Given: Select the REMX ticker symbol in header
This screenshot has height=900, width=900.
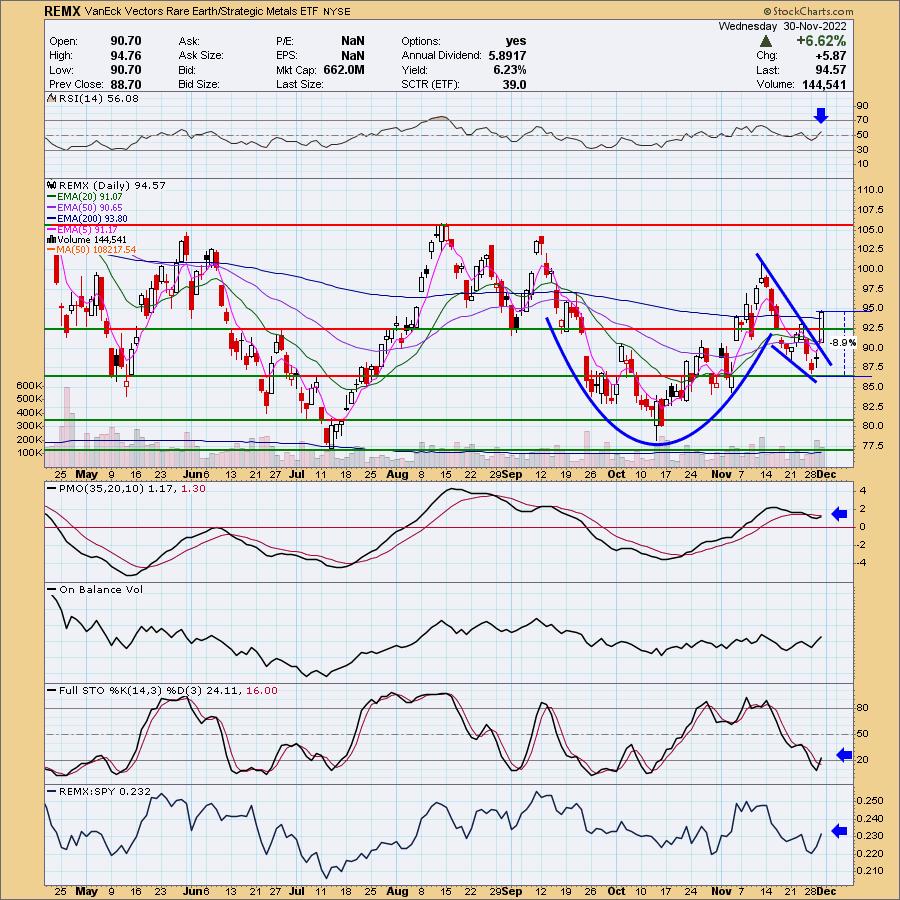Looking at the screenshot, I should click(x=62, y=11).
